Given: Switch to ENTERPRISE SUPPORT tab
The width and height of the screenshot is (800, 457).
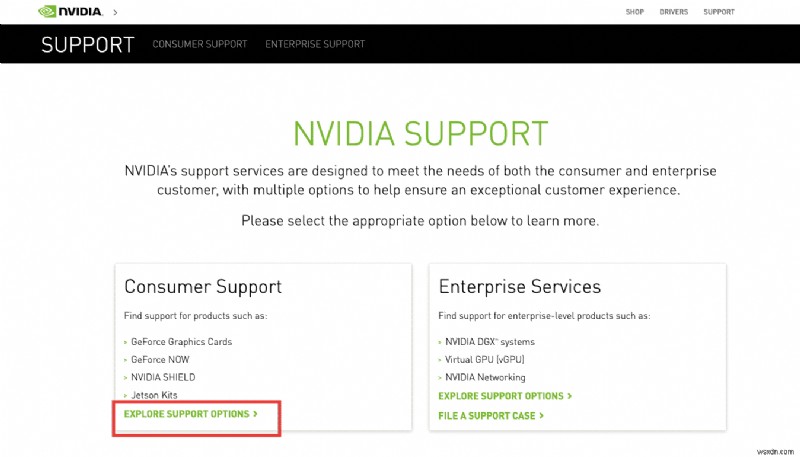Looking at the screenshot, I should 315,44.
